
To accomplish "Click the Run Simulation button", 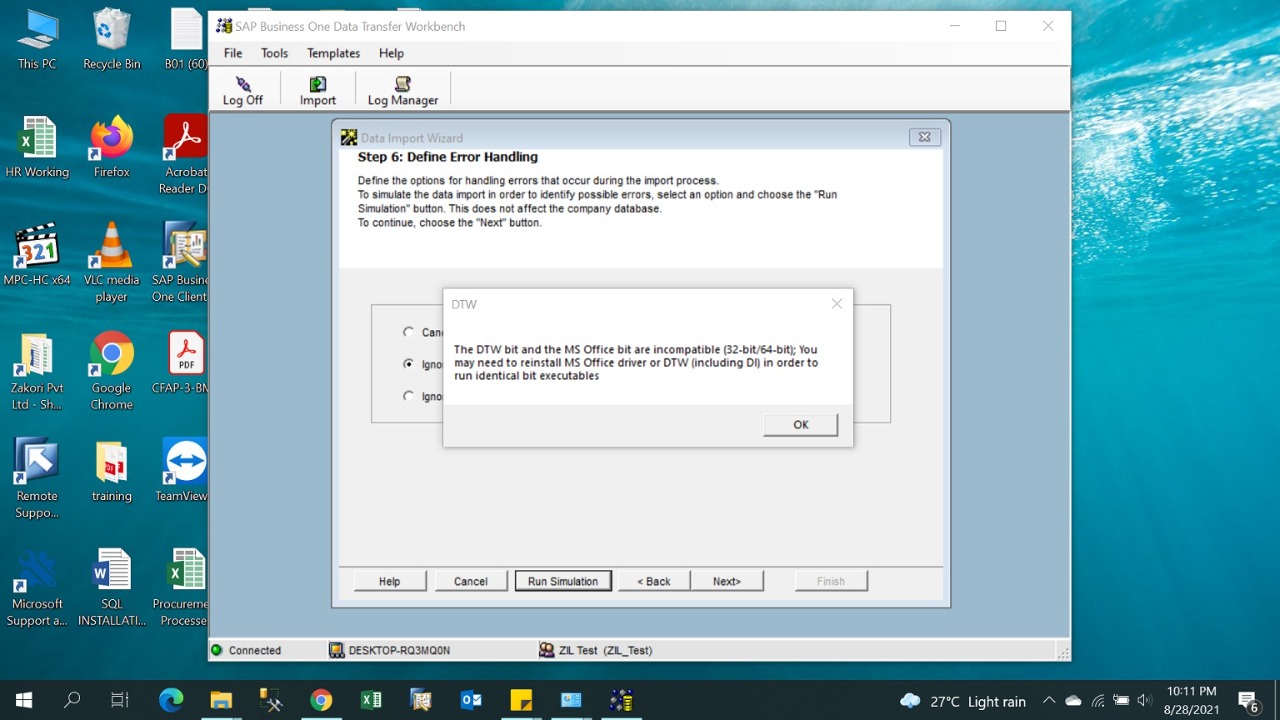I will coord(563,581).
